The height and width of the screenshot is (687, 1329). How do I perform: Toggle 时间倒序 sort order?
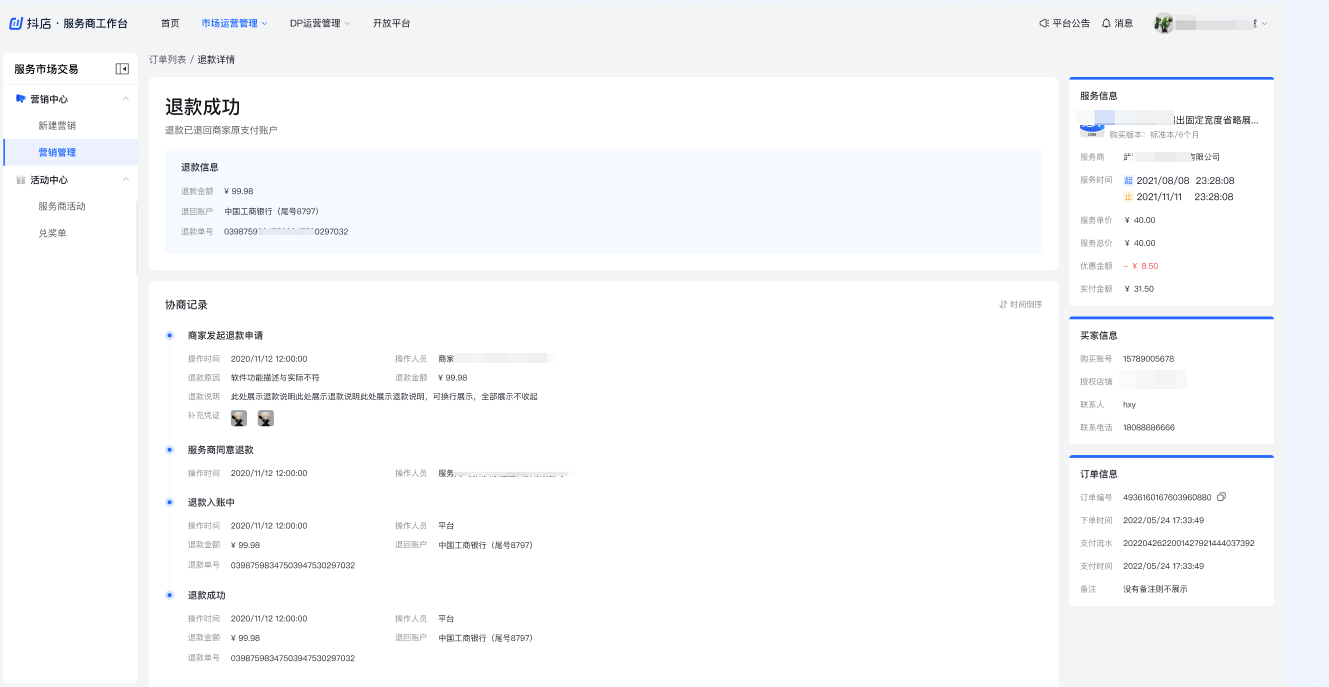1020,305
